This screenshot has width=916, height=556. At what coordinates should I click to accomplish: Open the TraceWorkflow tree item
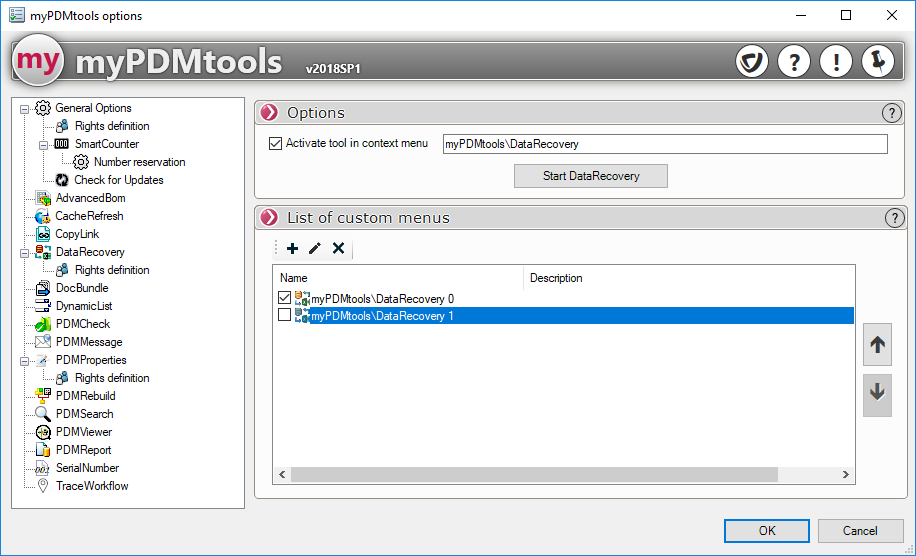click(x=91, y=486)
